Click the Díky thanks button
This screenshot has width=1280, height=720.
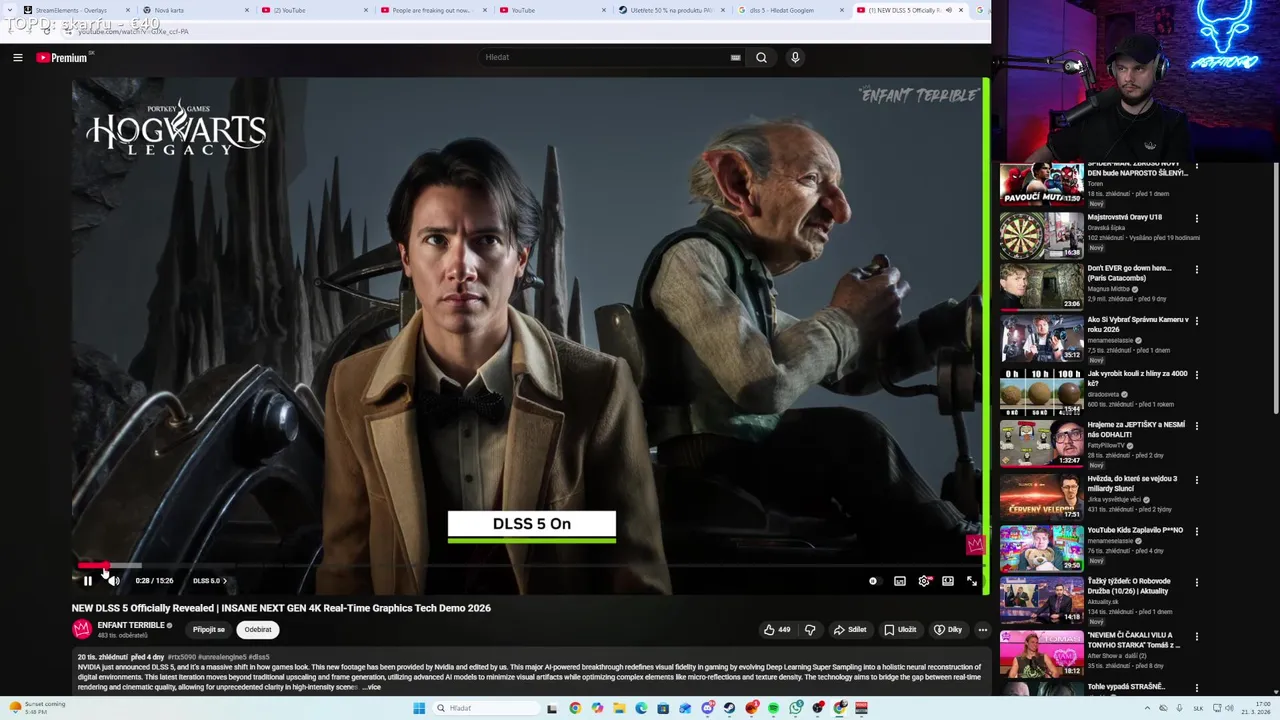(948, 630)
